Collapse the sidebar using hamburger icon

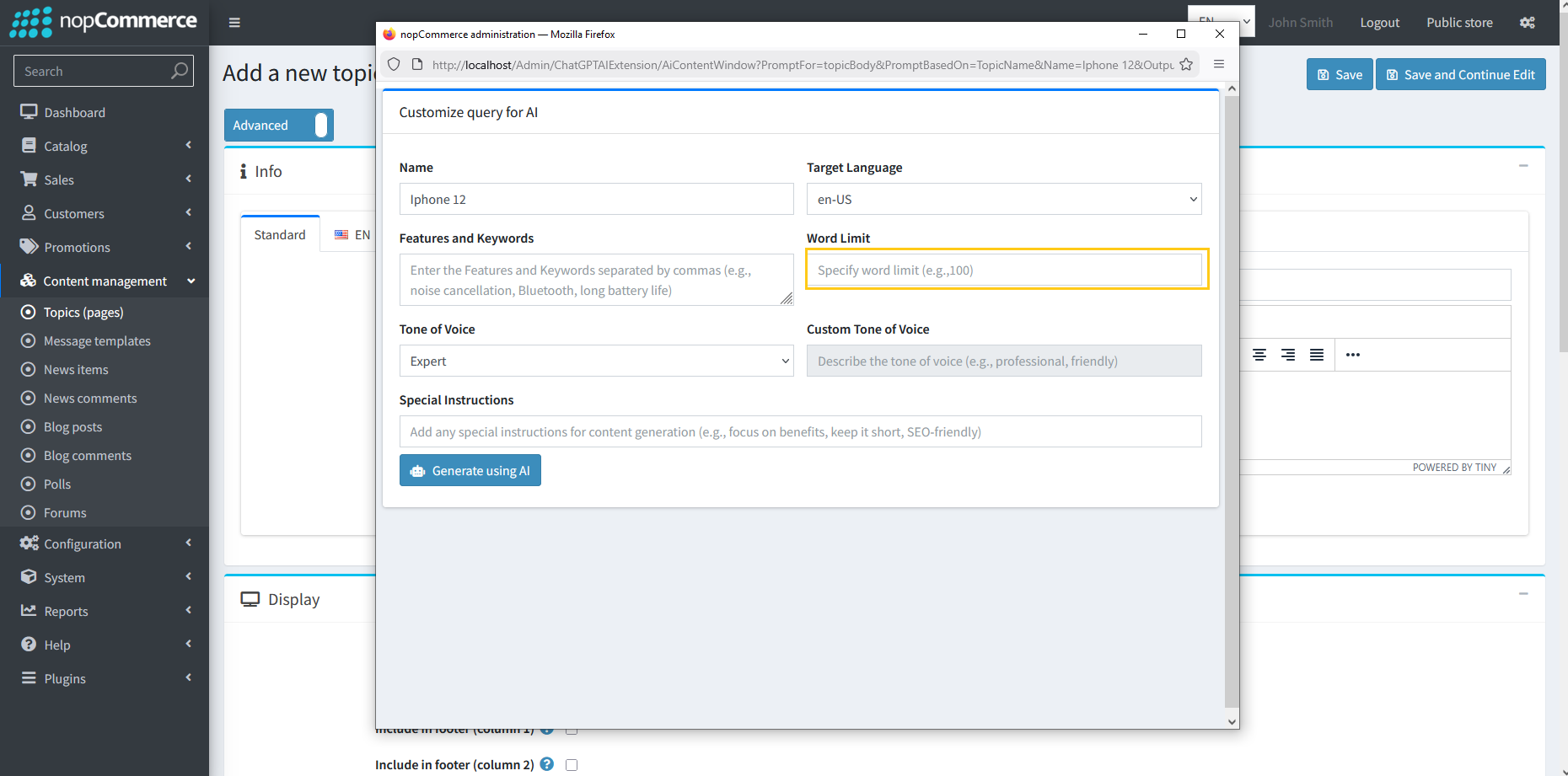coord(234,23)
